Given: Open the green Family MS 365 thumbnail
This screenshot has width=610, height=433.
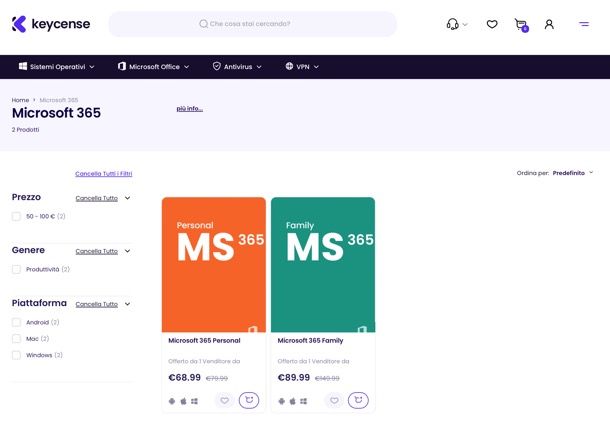Looking at the screenshot, I should click(323, 265).
